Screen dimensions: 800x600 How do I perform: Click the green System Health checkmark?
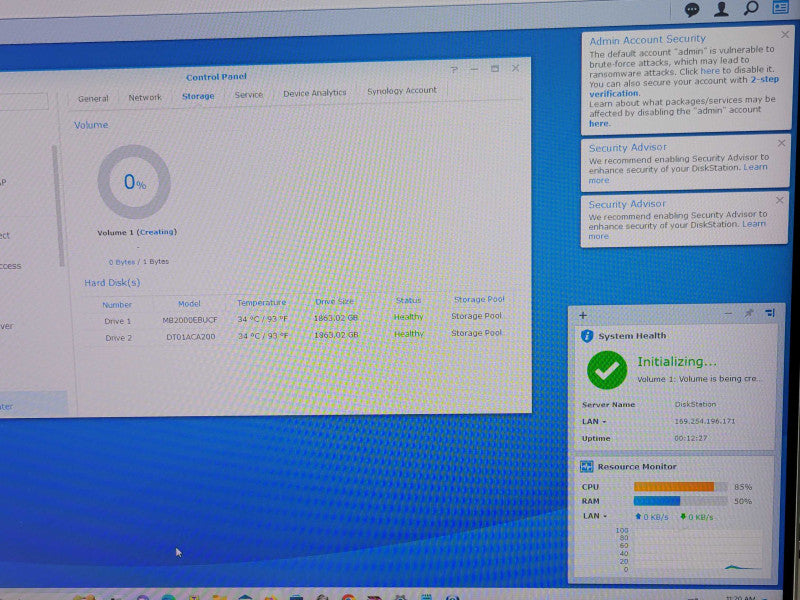tap(607, 370)
